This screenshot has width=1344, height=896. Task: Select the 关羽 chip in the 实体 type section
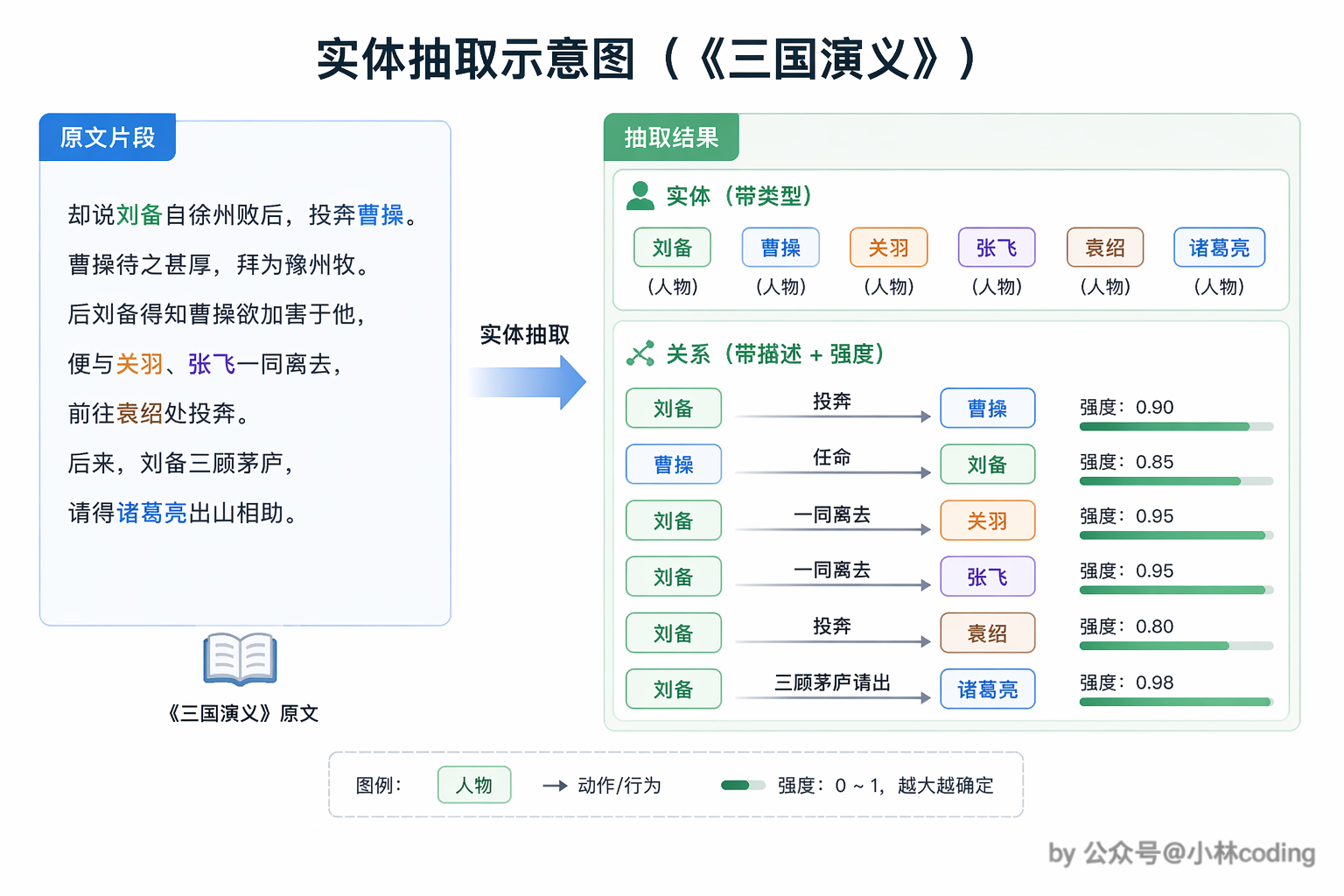(x=889, y=248)
